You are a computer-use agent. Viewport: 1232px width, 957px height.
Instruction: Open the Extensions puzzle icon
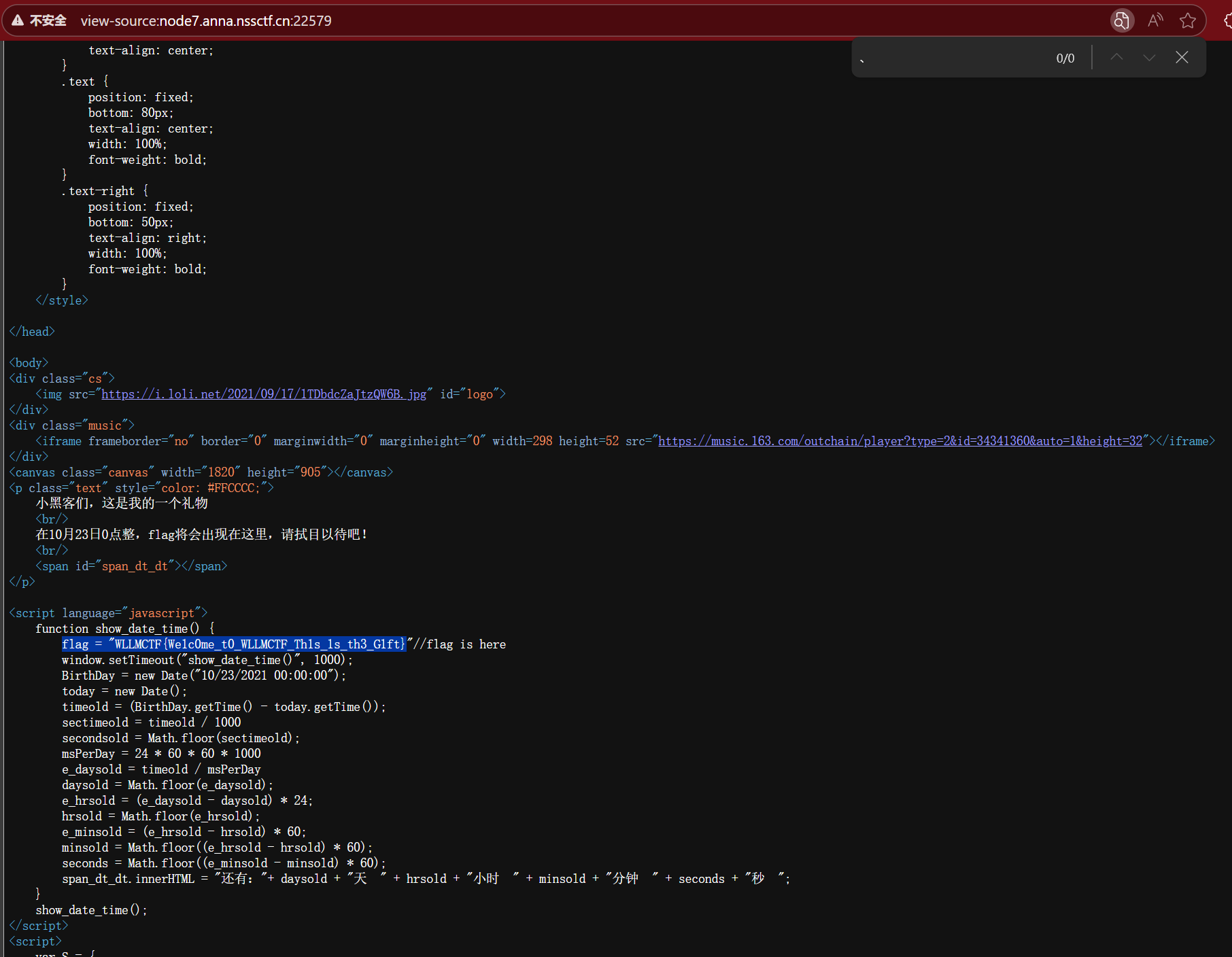(1227, 20)
